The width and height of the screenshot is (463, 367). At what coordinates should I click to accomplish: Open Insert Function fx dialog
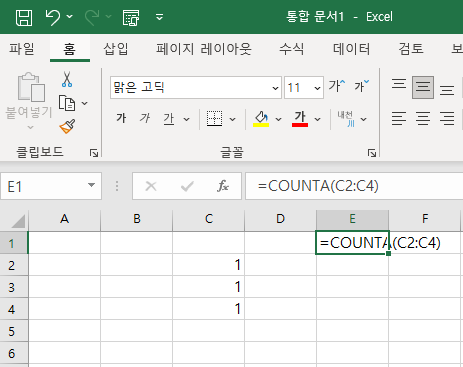point(222,186)
